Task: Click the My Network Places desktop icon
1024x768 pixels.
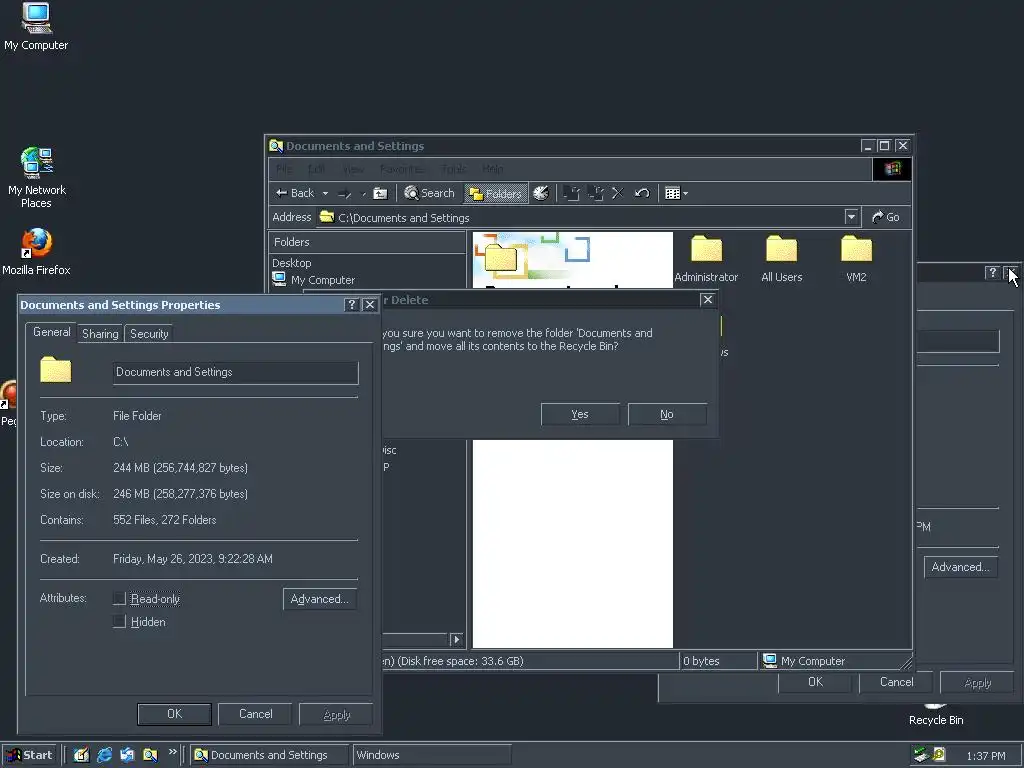Action: (x=37, y=178)
